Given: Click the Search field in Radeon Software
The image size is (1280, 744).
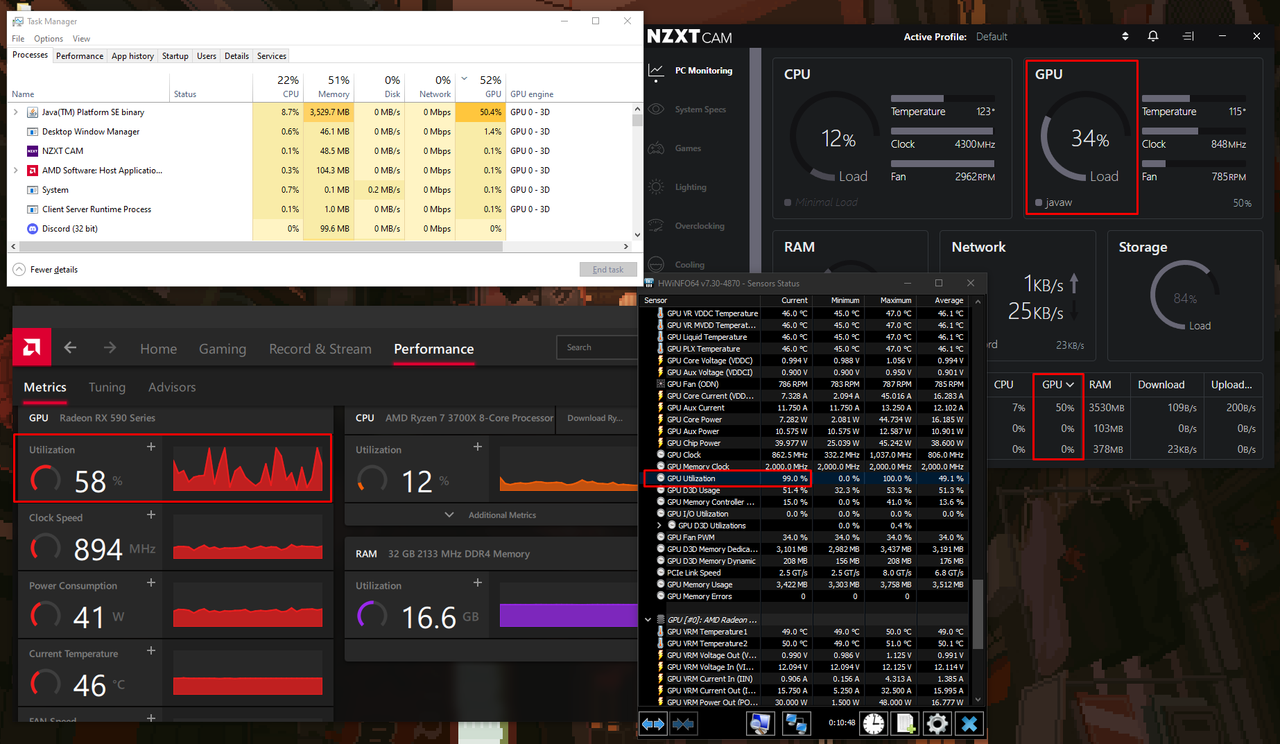Looking at the screenshot, I should 597,347.
